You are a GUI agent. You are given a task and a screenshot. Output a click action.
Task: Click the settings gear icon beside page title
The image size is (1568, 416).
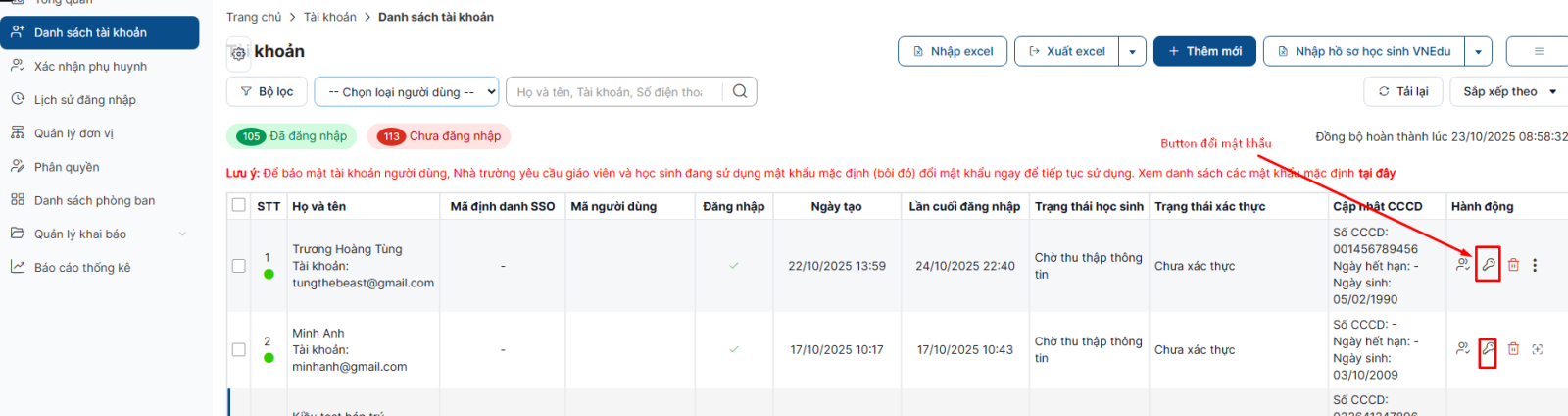(x=238, y=53)
